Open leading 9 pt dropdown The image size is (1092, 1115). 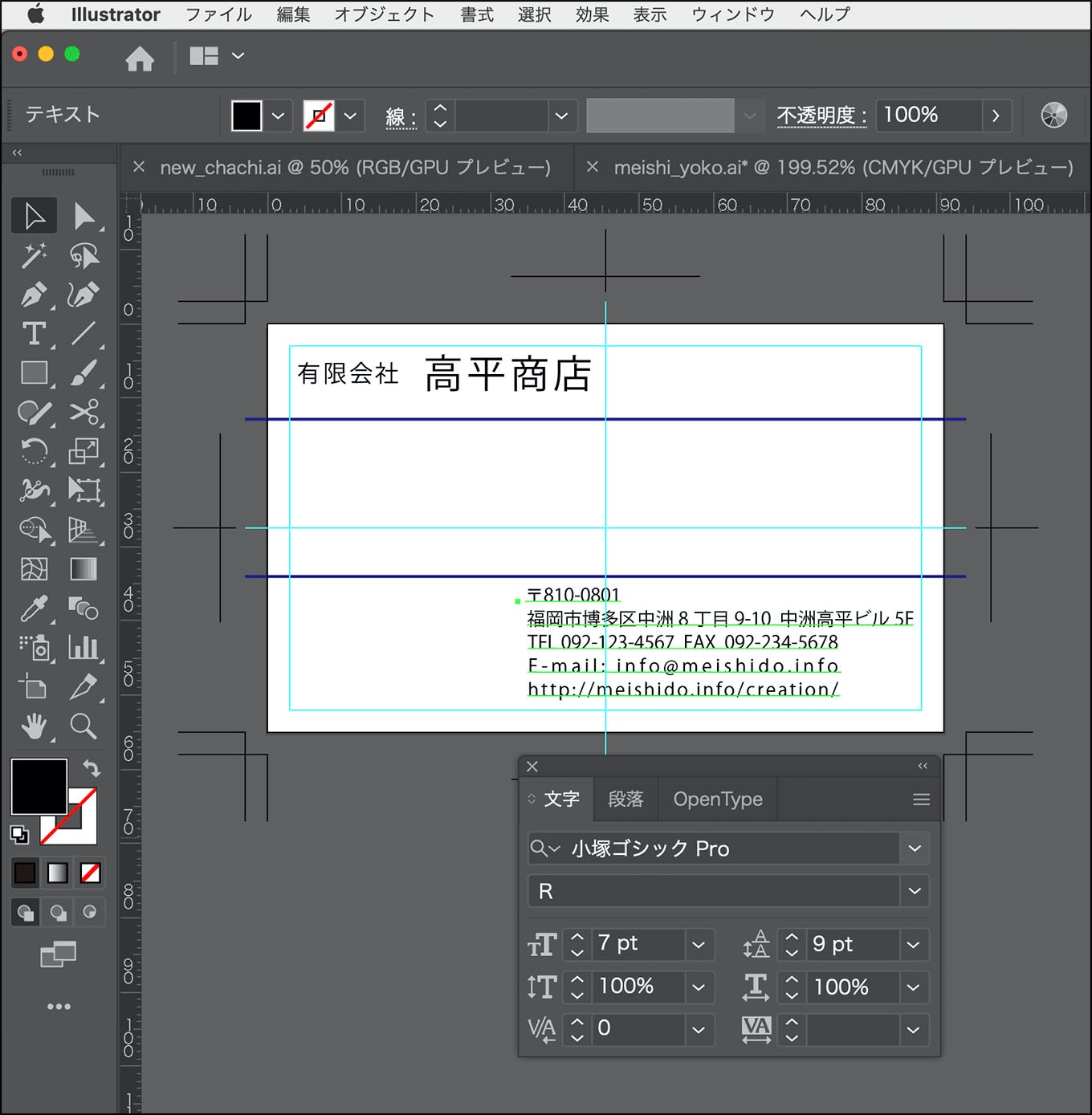pyautogui.click(x=913, y=944)
